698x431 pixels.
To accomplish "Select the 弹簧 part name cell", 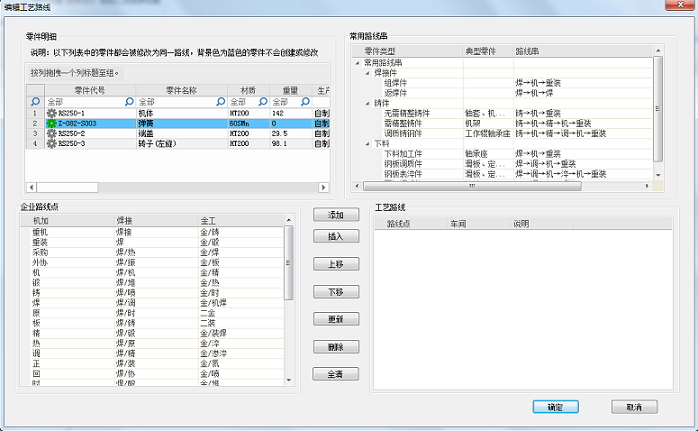I will click(x=182, y=123).
